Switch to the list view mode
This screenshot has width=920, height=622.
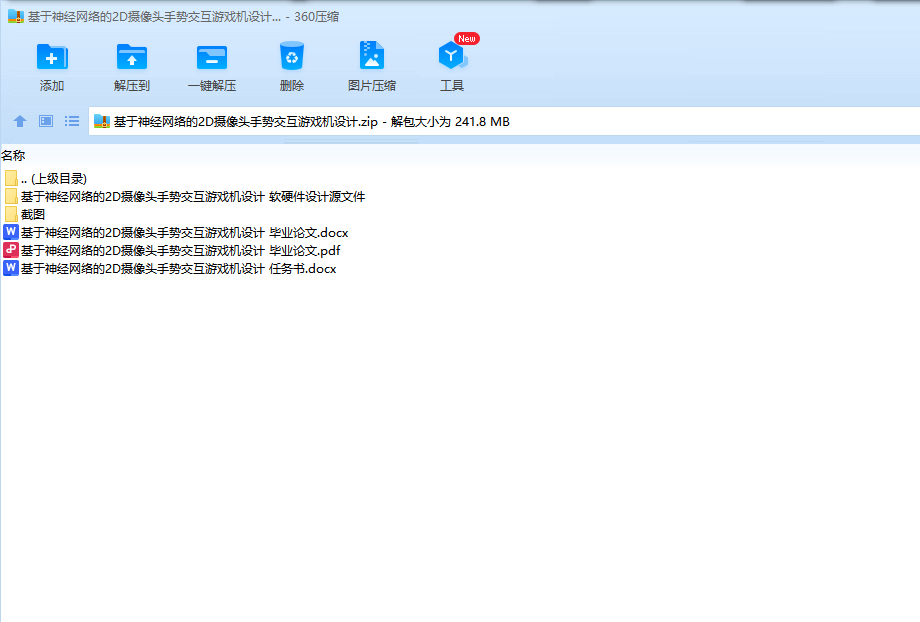(x=72, y=121)
